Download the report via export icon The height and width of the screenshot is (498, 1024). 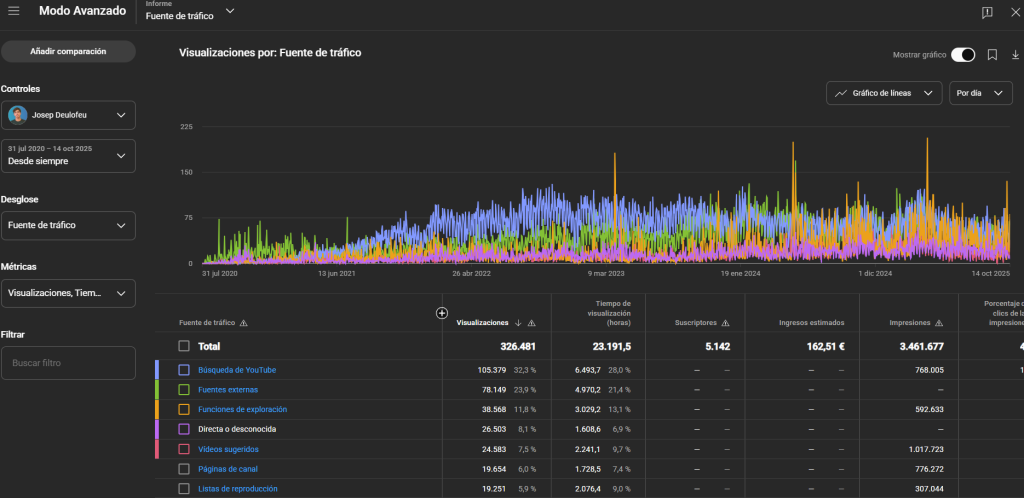pyautogui.click(x=1015, y=55)
